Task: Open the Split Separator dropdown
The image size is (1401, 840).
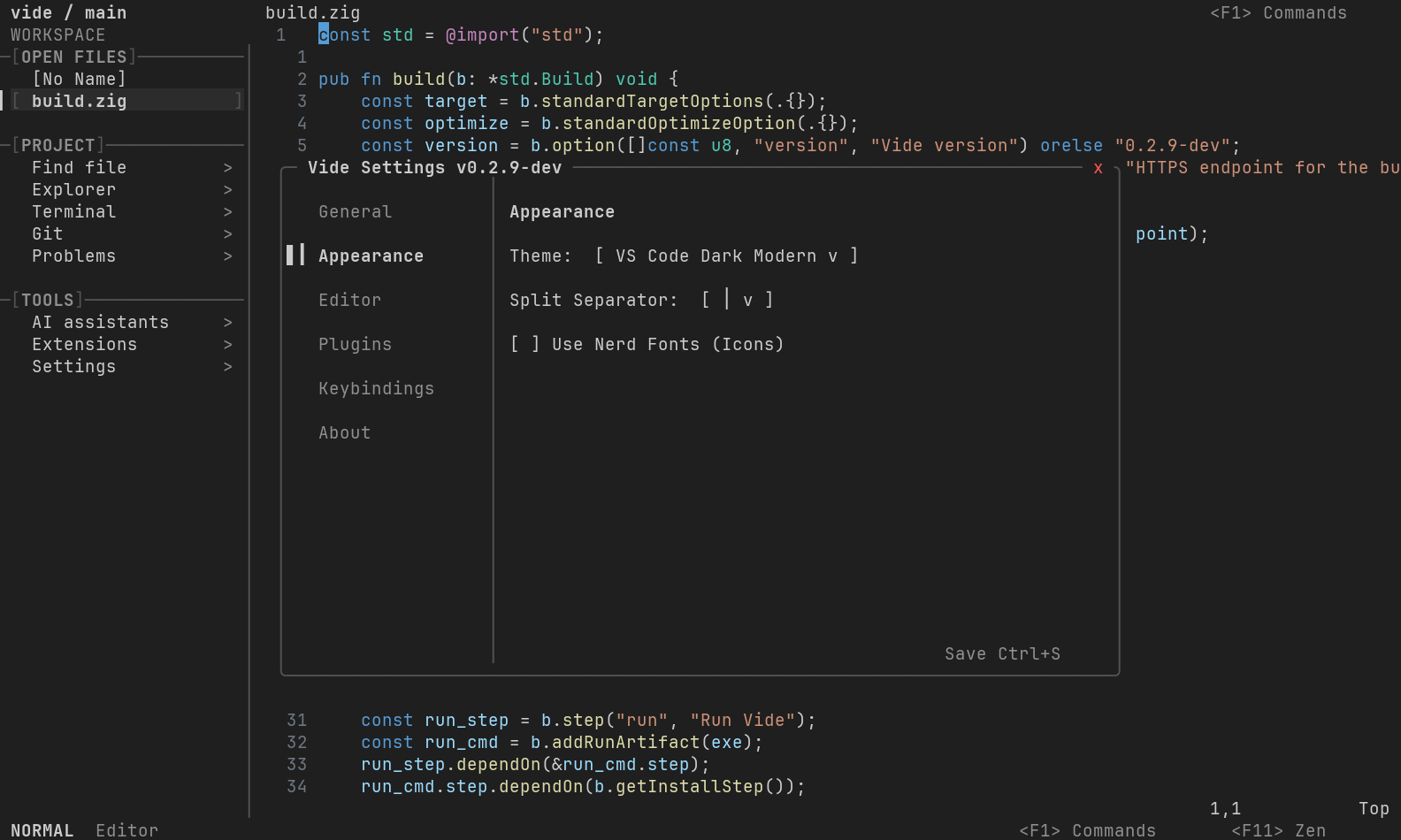Action: [x=738, y=301]
